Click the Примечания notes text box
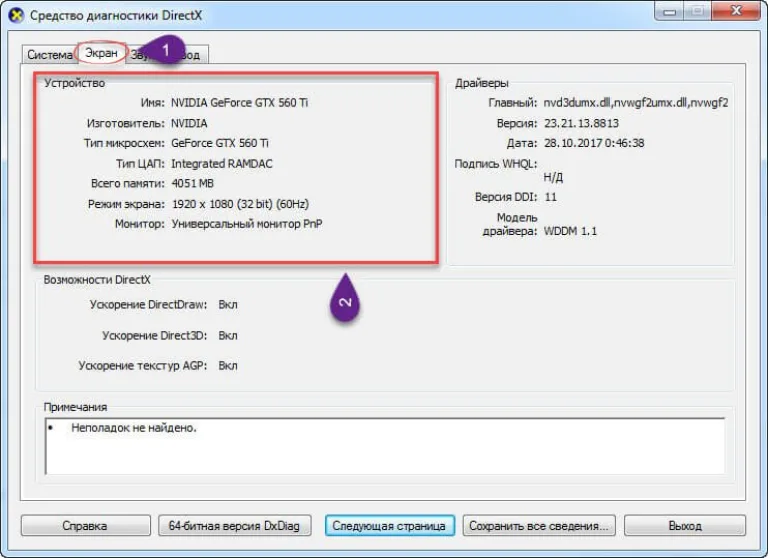768x558 pixels. click(x=385, y=446)
